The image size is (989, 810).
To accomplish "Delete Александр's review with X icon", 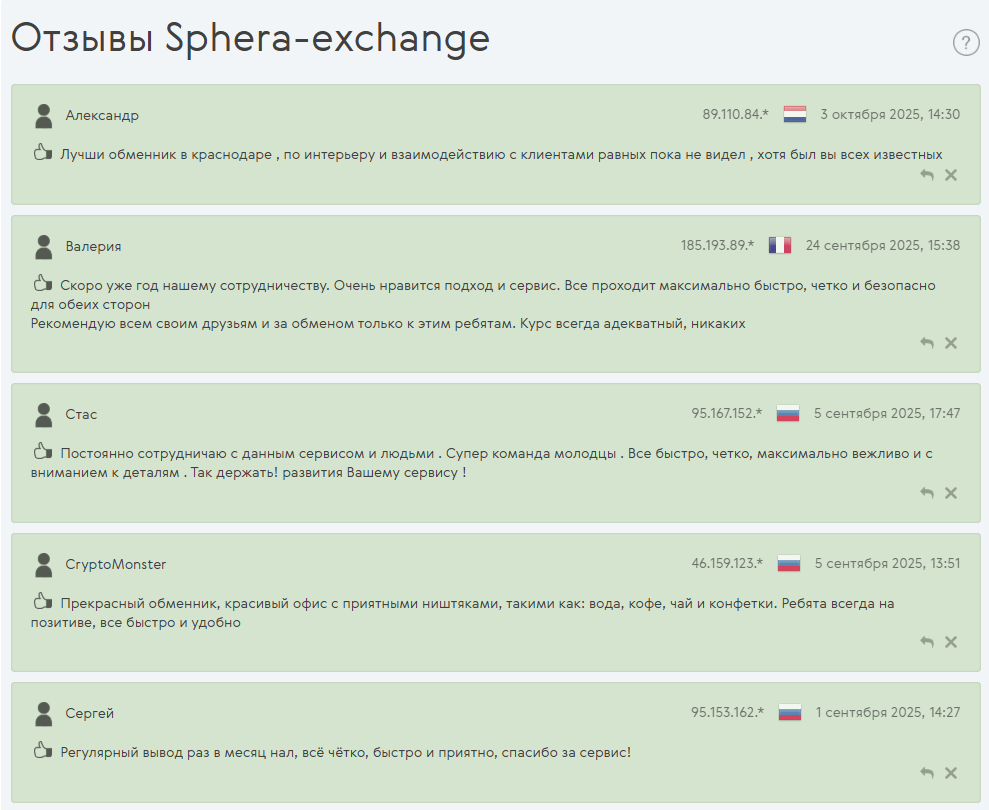I will [951, 175].
